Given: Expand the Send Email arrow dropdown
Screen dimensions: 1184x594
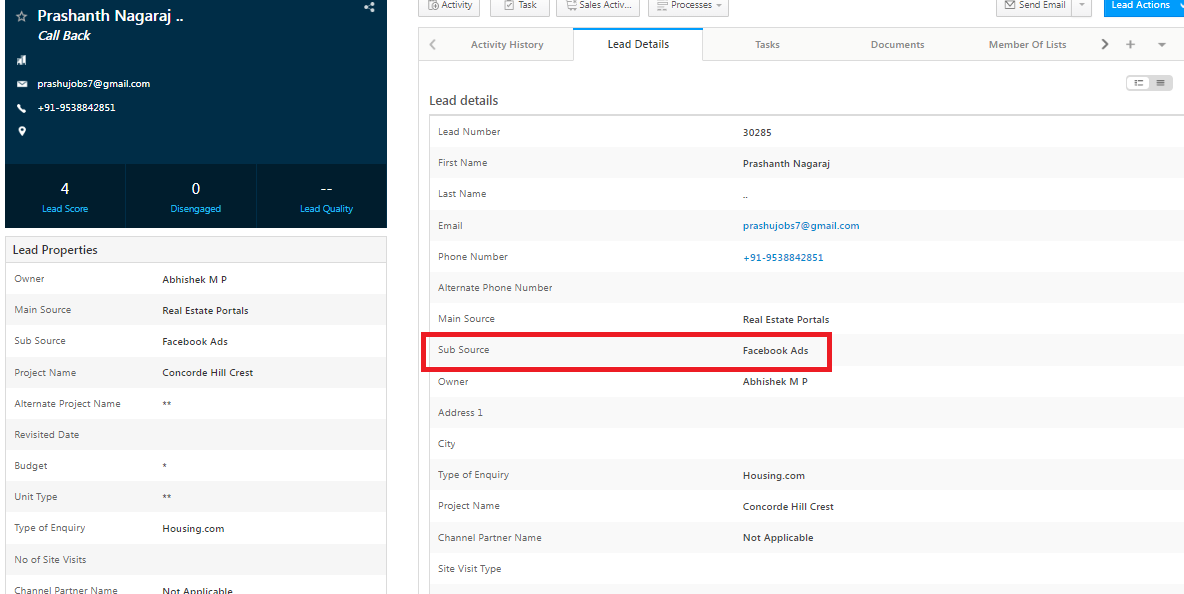Looking at the screenshot, I should [1082, 5].
